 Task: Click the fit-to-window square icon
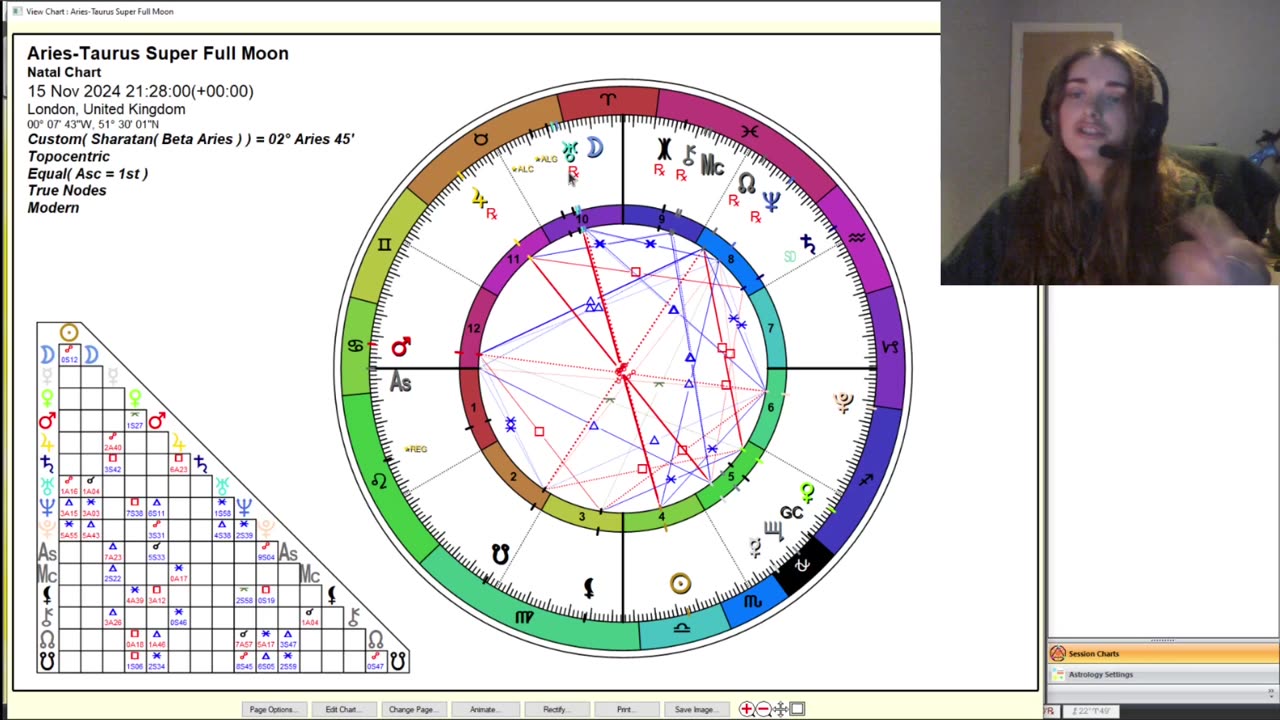797,709
